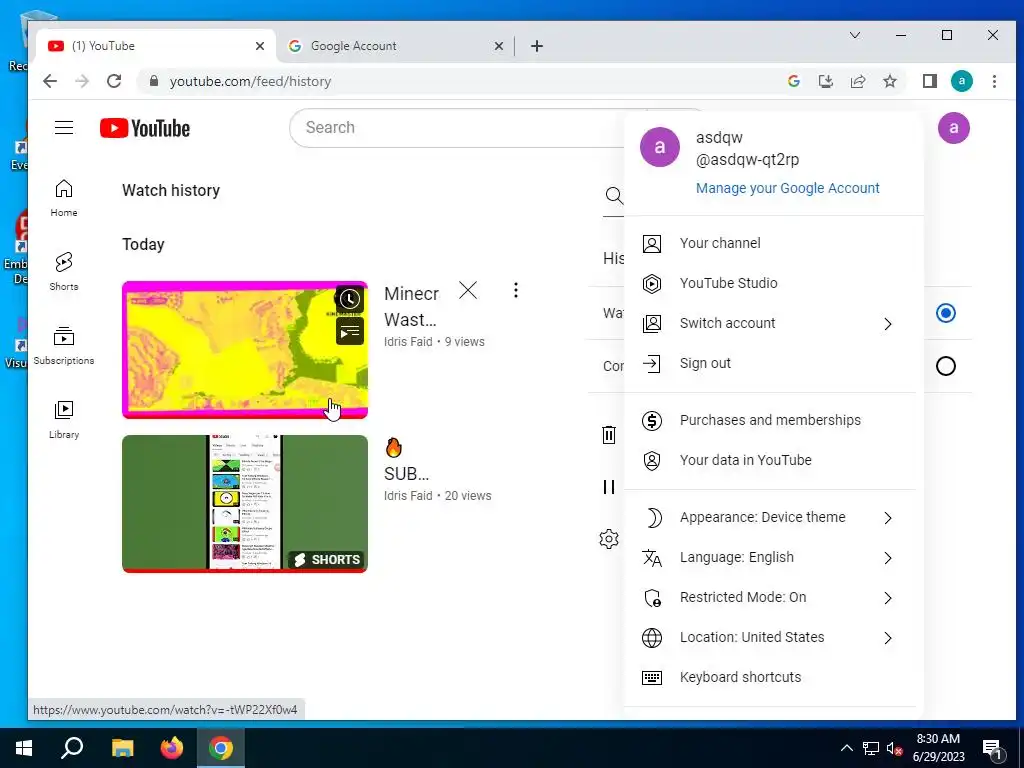Click the site lock icon in address bar
Screen dimensions: 1024x768
tap(153, 81)
